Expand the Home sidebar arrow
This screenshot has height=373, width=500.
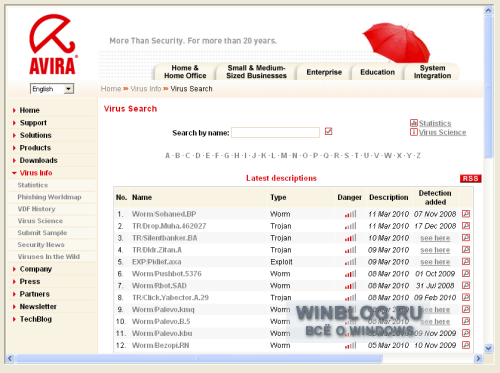click(14, 110)
